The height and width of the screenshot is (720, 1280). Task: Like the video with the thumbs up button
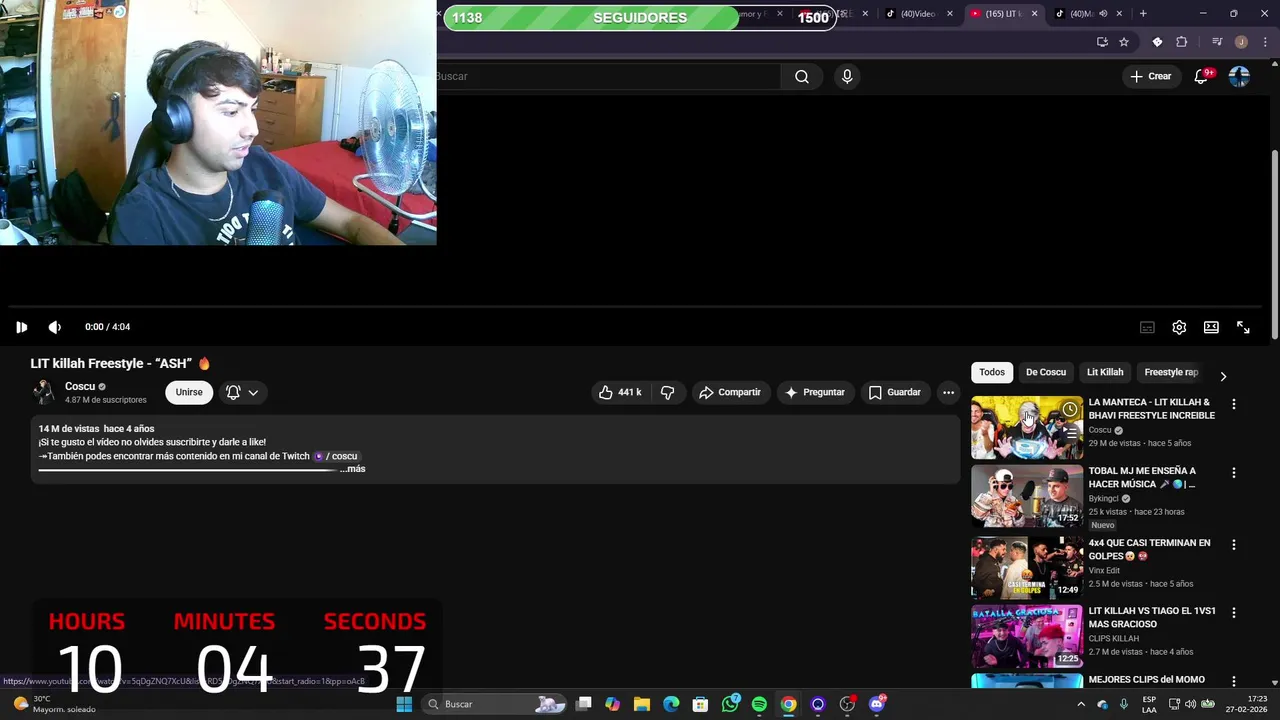click(x=620, y=392)
